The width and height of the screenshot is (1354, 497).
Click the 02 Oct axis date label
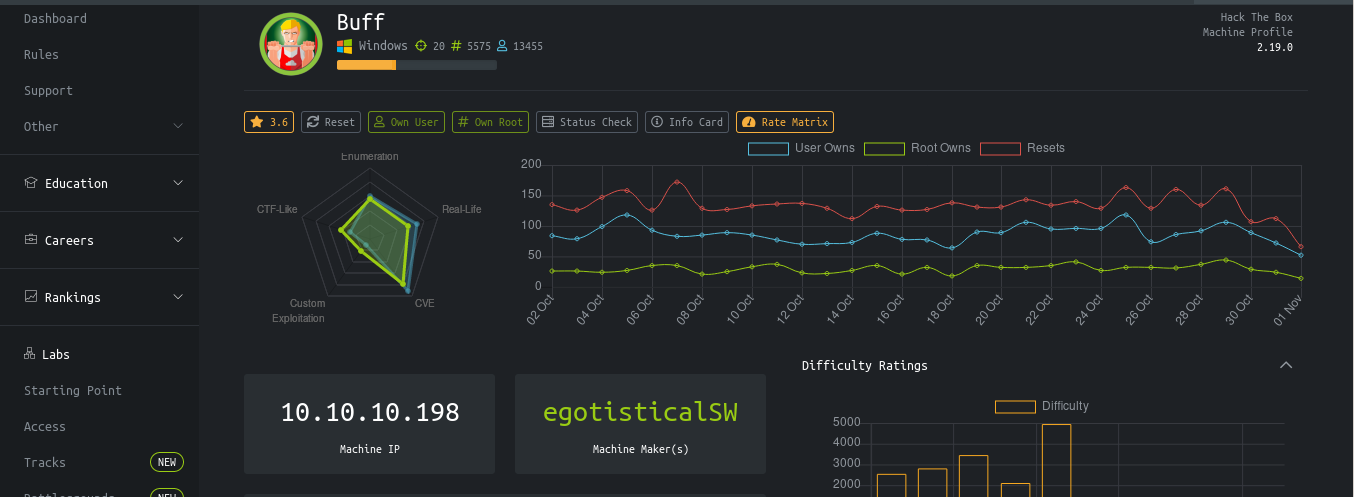tap(538, 310)
